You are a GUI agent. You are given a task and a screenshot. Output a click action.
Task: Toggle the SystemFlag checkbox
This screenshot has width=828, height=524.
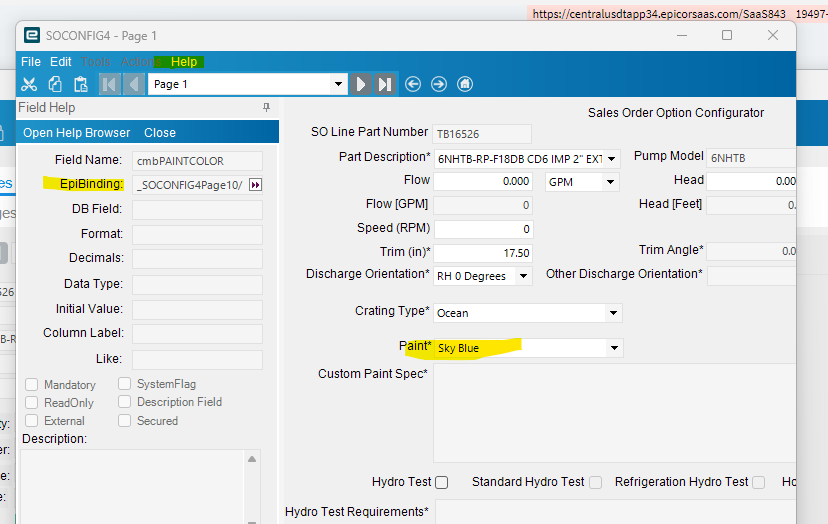[x=125, y=383]
